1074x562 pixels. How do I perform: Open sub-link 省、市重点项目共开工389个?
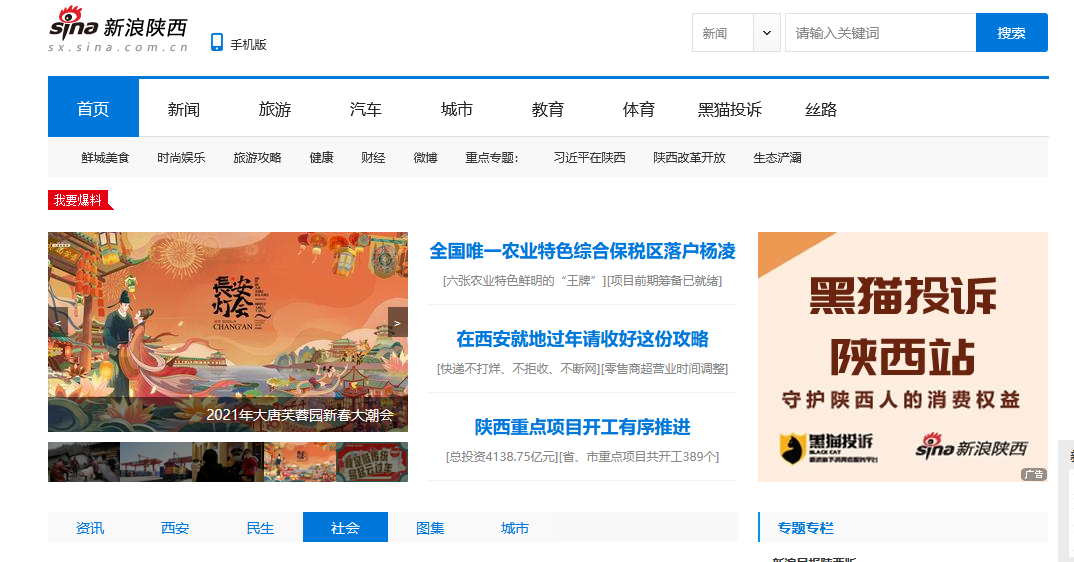point(639,456)
